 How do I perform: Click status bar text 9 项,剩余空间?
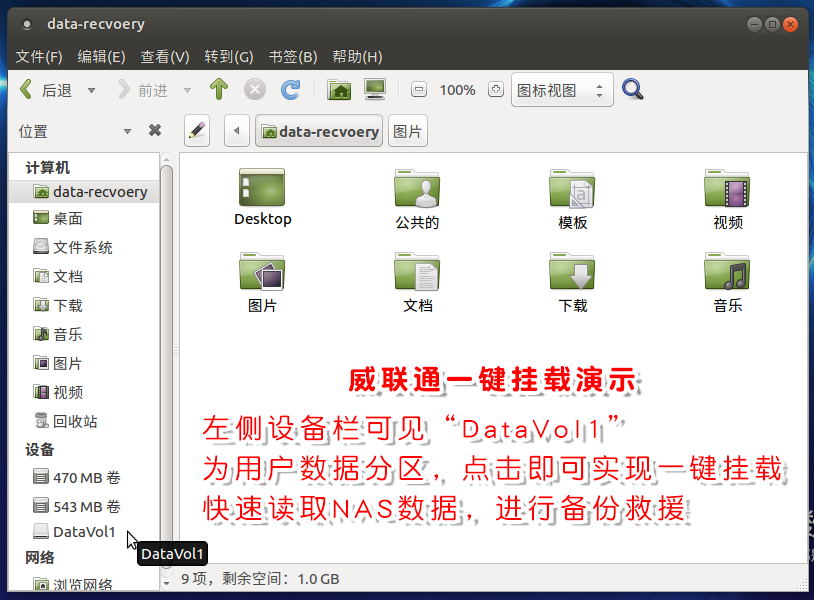260,578
